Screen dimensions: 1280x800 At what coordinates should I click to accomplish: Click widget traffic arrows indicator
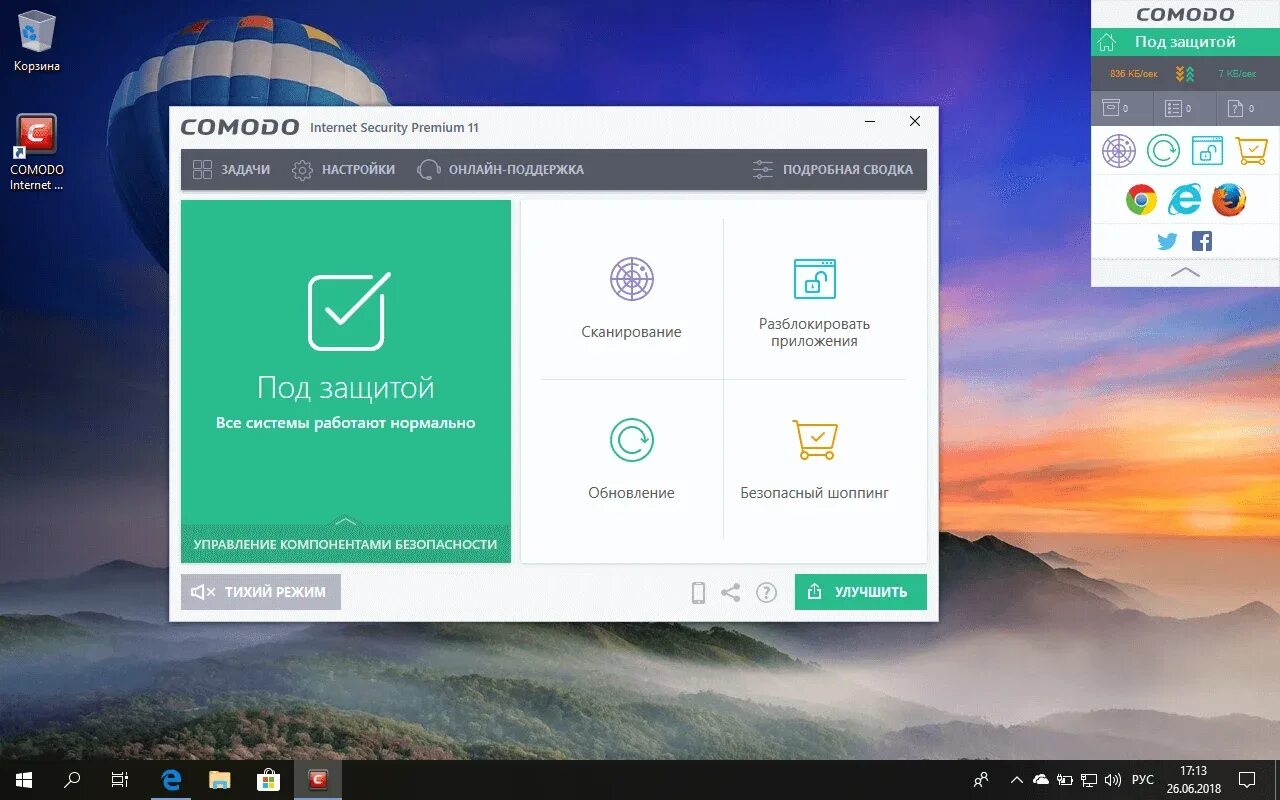click(1185, 74)
